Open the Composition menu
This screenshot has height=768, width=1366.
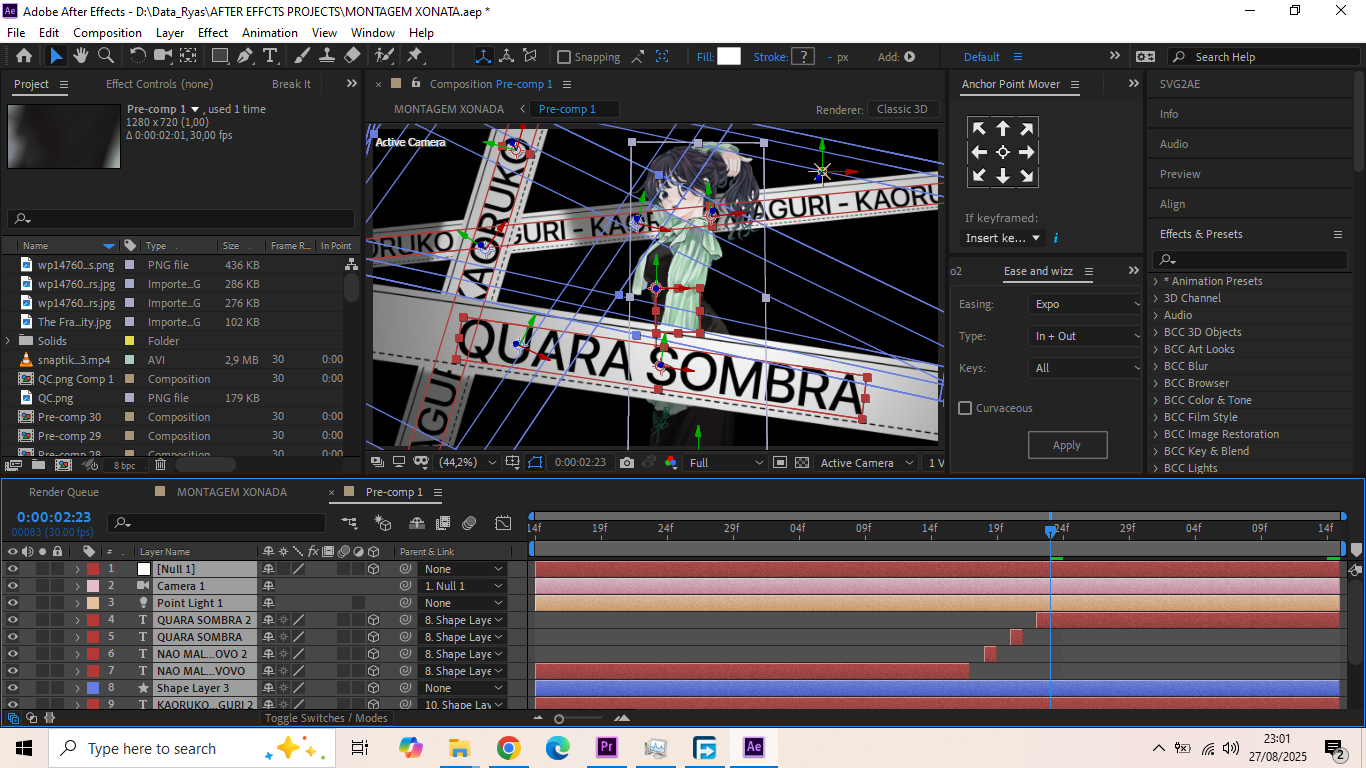pyautogui.click(x=107, y=32)
